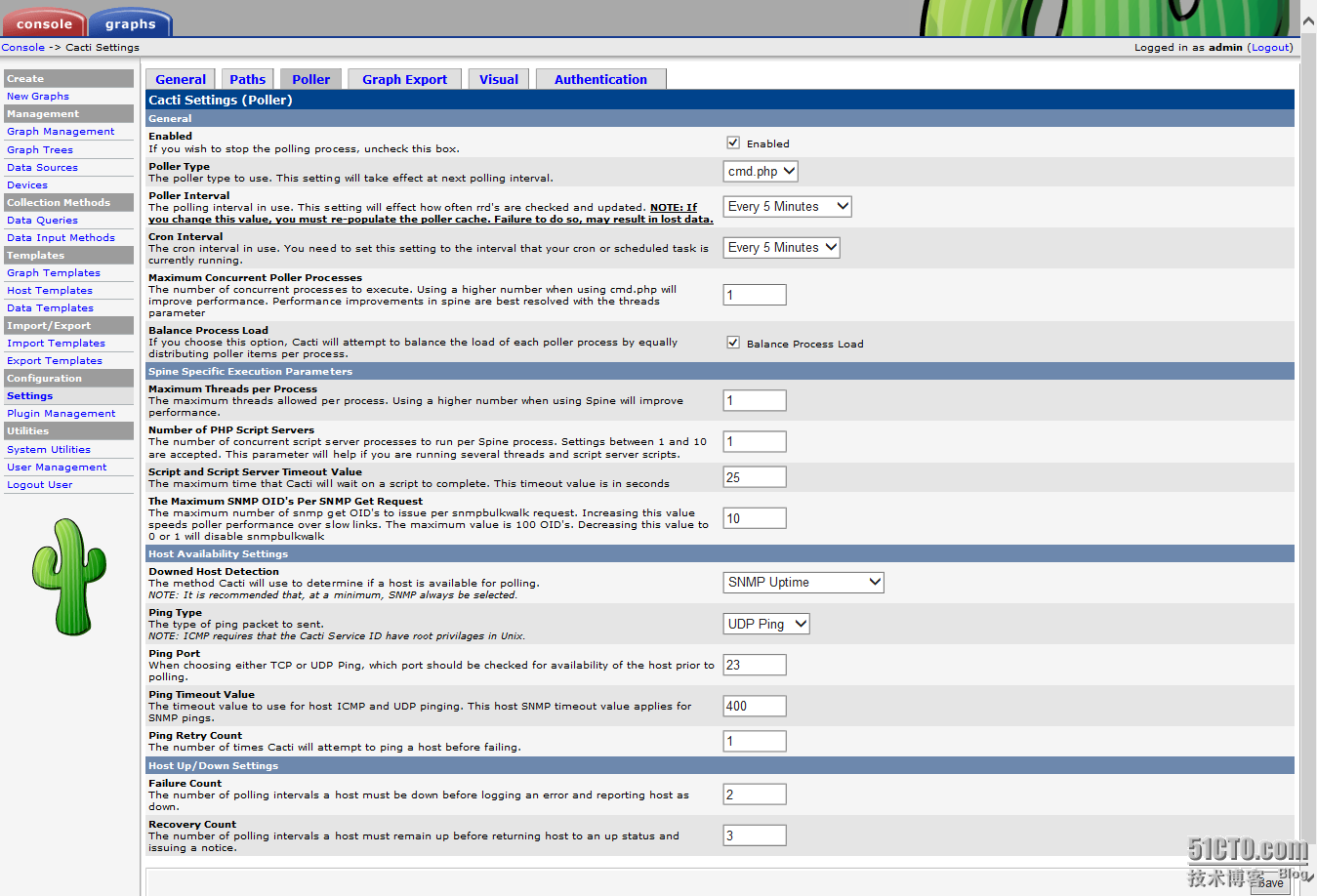
Task: Uncheck the Enabled polling checkbox
Action: click(x=733, y=143)
